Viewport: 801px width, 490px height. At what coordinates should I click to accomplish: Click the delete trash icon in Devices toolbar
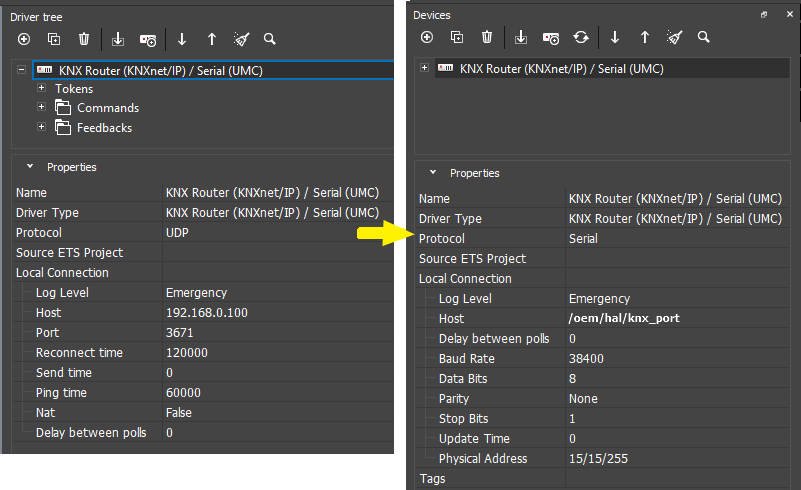pyautogui.click(x=487, y=37)
